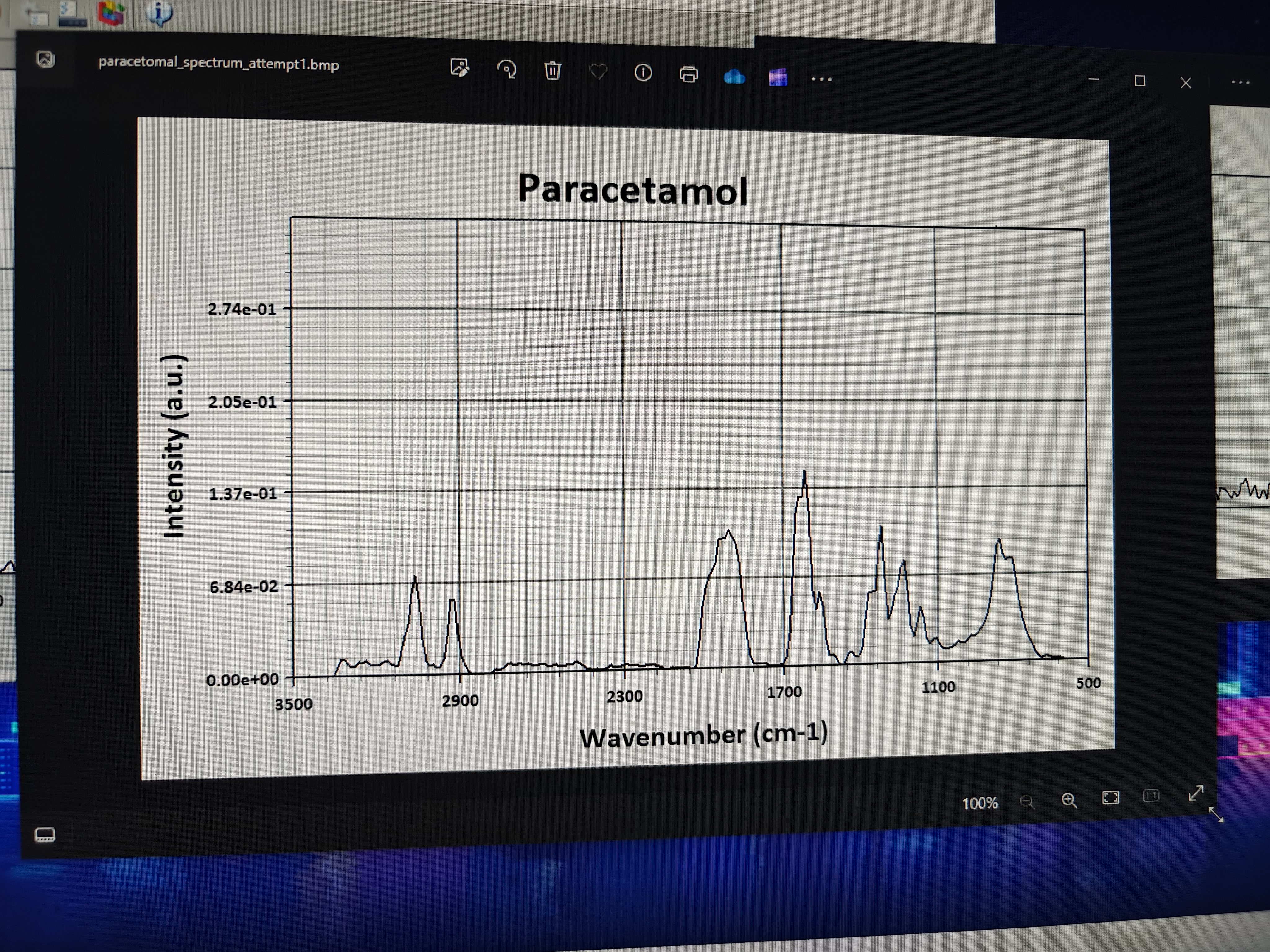Delete the image using trash icon

(x=552, y=71)
